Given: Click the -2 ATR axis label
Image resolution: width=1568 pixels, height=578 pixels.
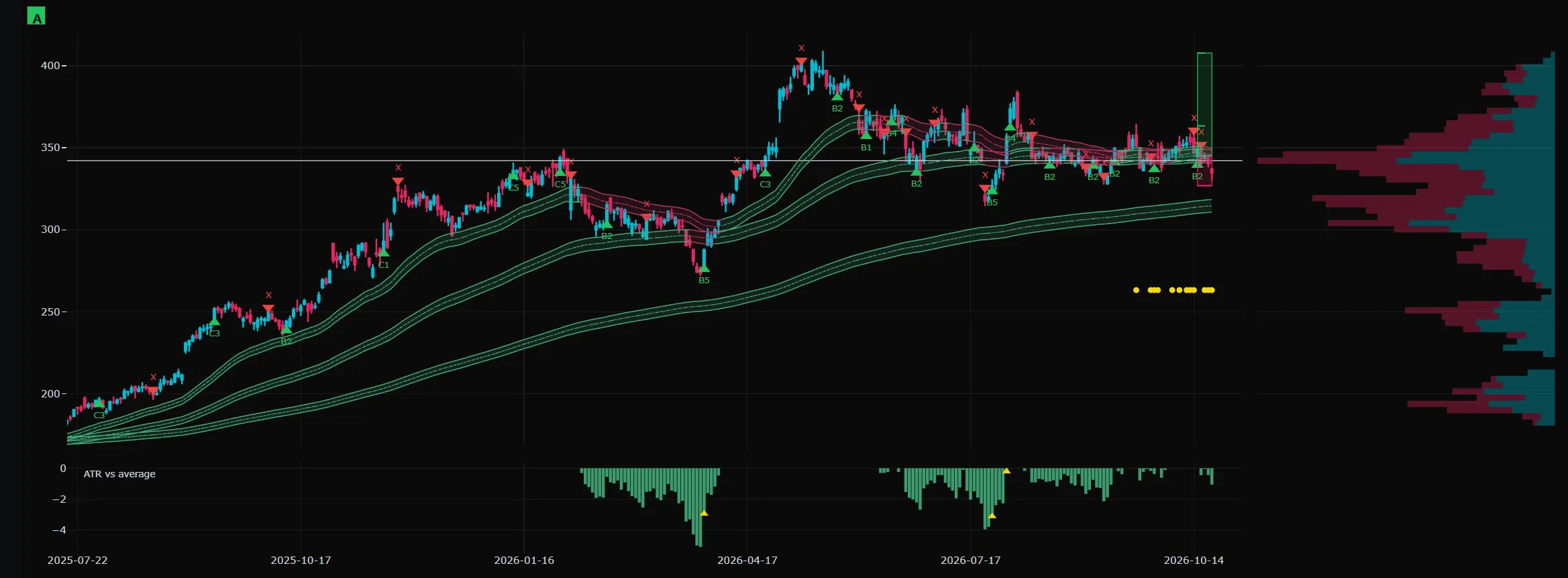Looking at the screenshot, I should (x=59, y=499).
